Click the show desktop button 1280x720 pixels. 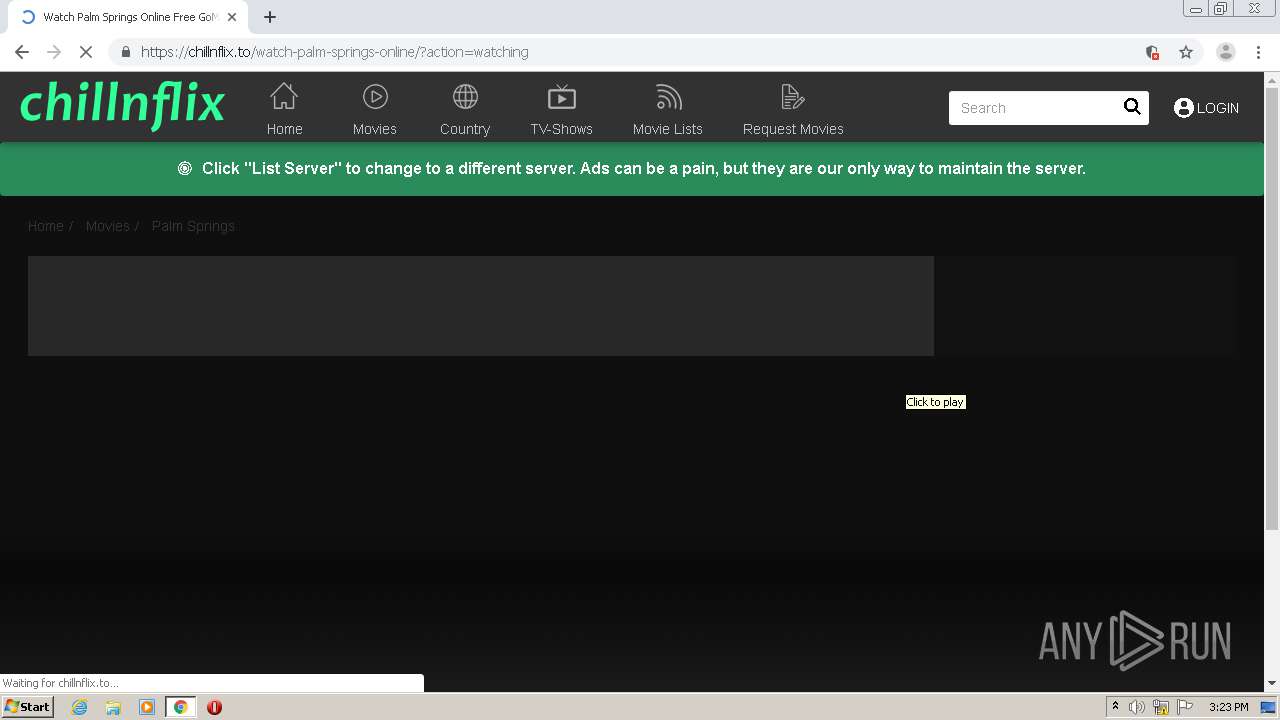pyautogui.click(x=1268, y=707)
